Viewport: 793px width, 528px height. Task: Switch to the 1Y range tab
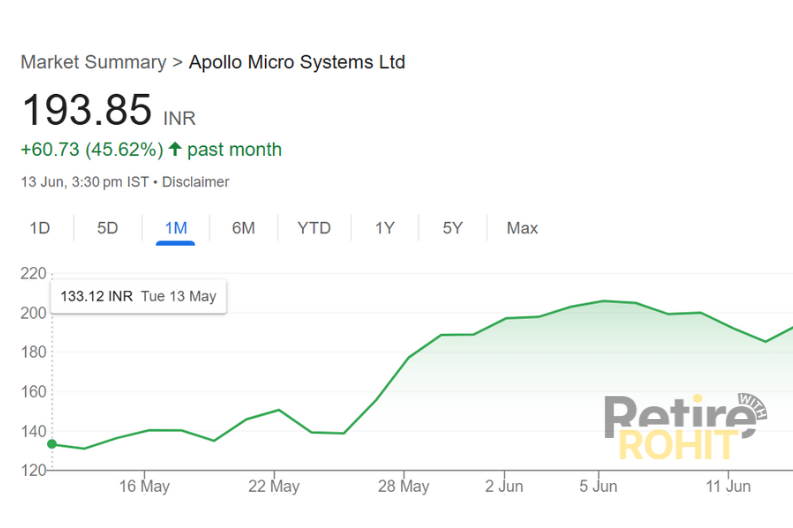coord(385,228)
